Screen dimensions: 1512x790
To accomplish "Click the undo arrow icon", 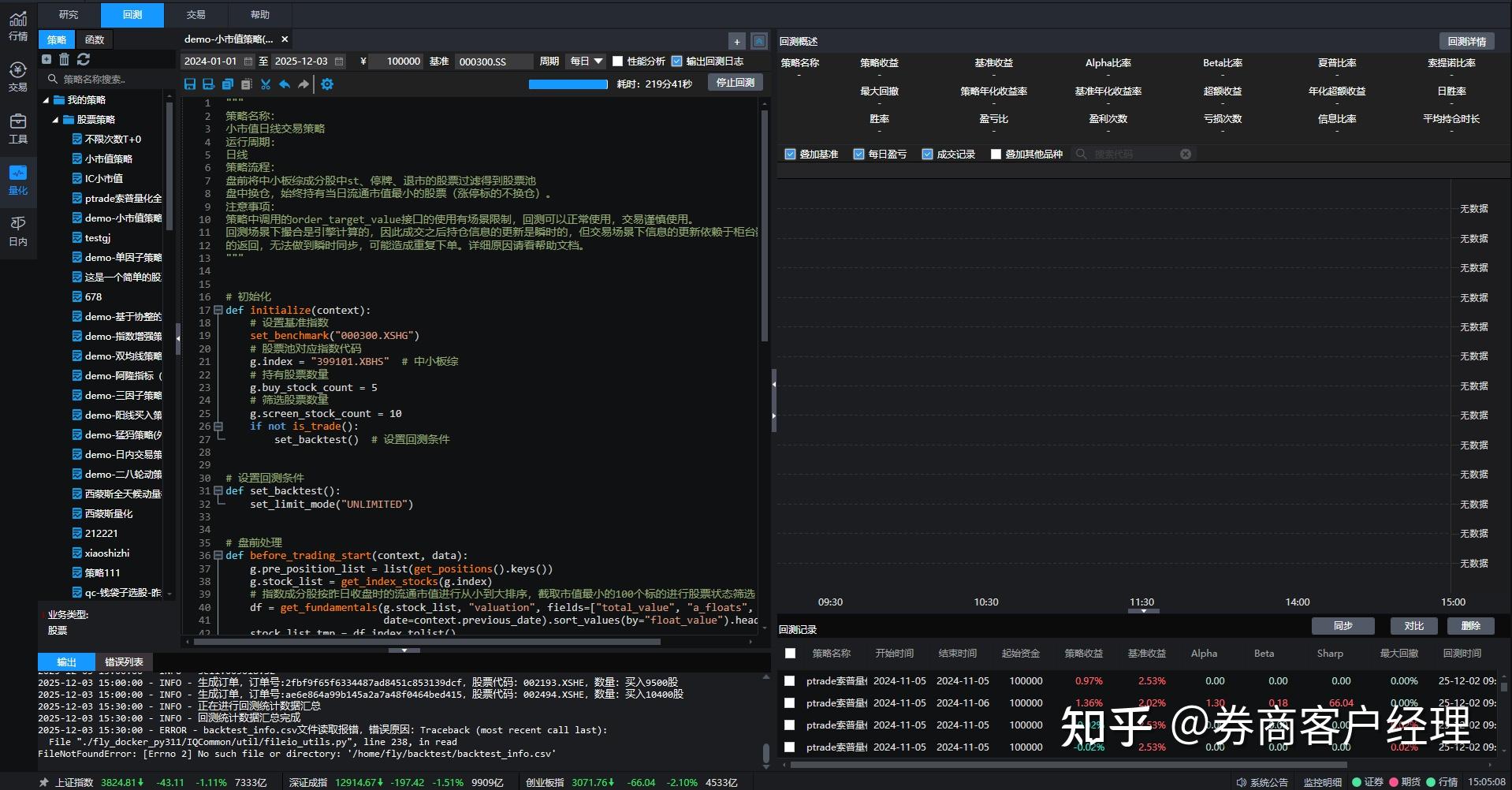I will point(285,84).
